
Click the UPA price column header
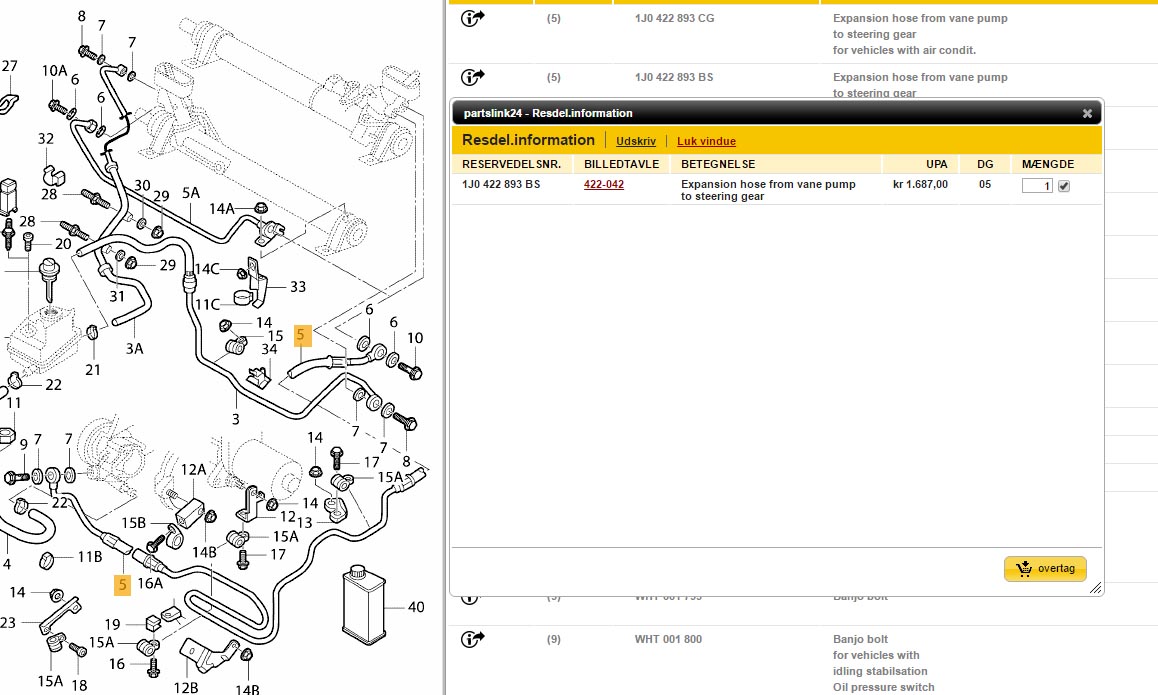[936, 164]
